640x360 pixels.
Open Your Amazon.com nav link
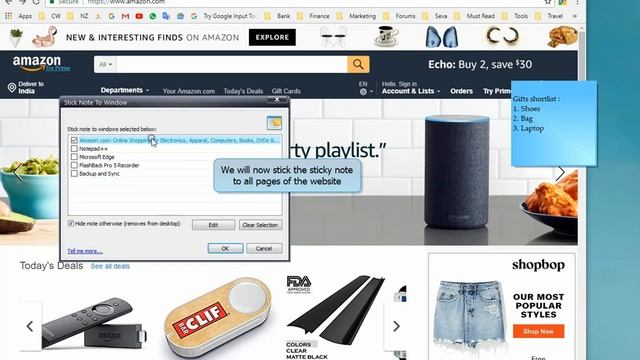tap(189, 91)
